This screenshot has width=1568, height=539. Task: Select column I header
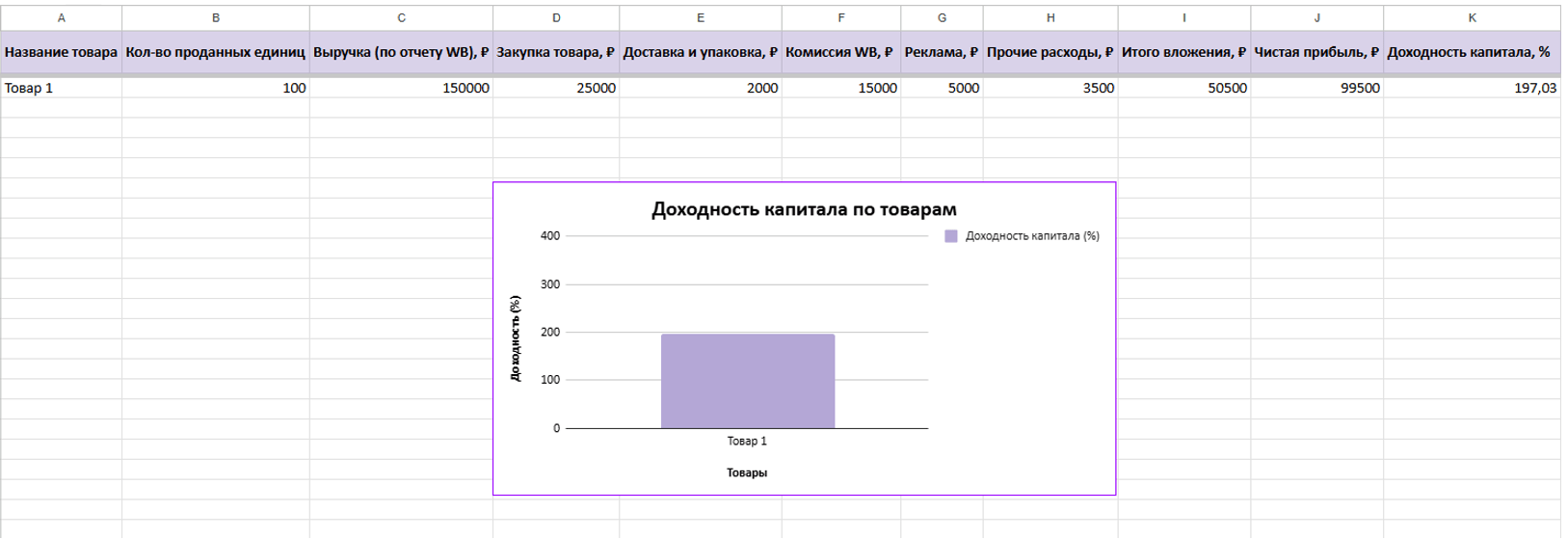1184,17
